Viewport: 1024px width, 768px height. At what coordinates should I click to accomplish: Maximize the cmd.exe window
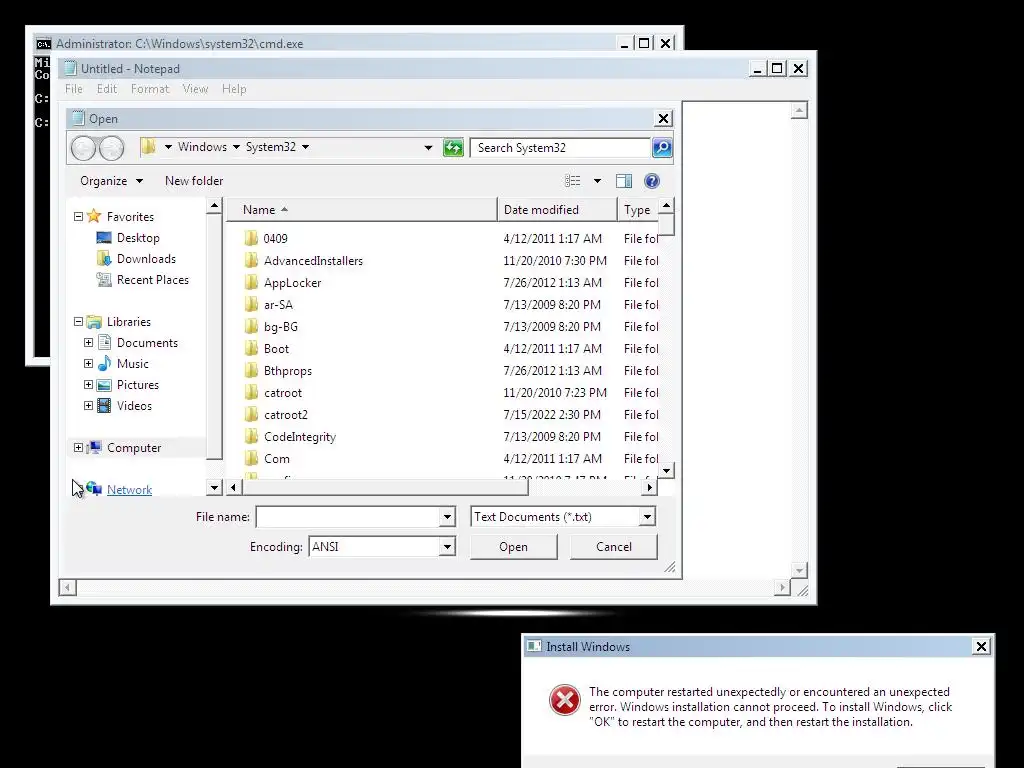(643, 44)
